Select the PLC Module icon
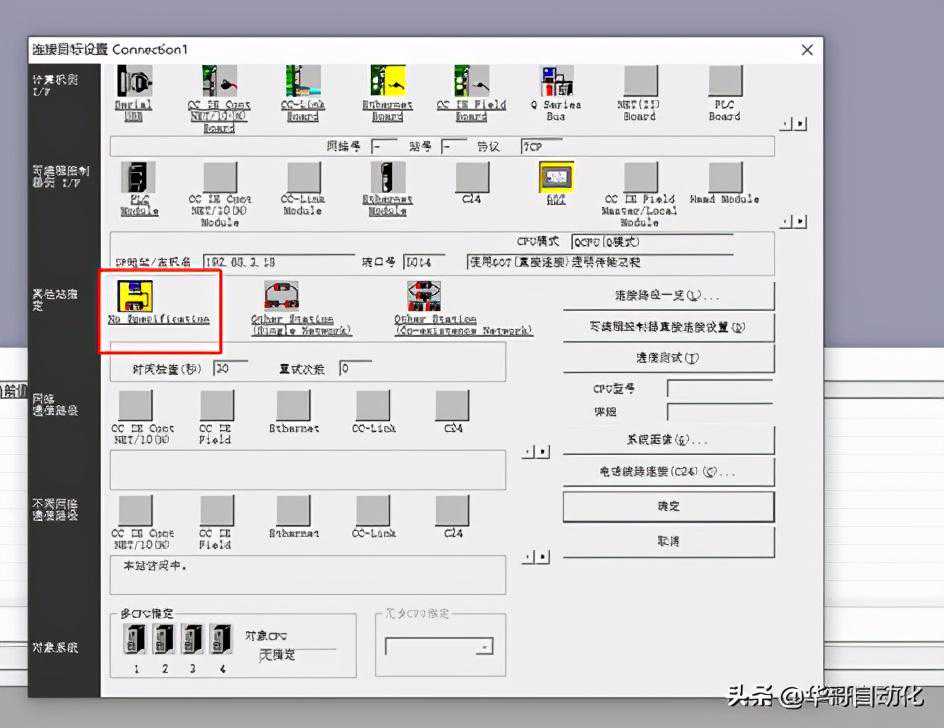Image resolution: width=944 pixels, height=728 pixels. 138,178
